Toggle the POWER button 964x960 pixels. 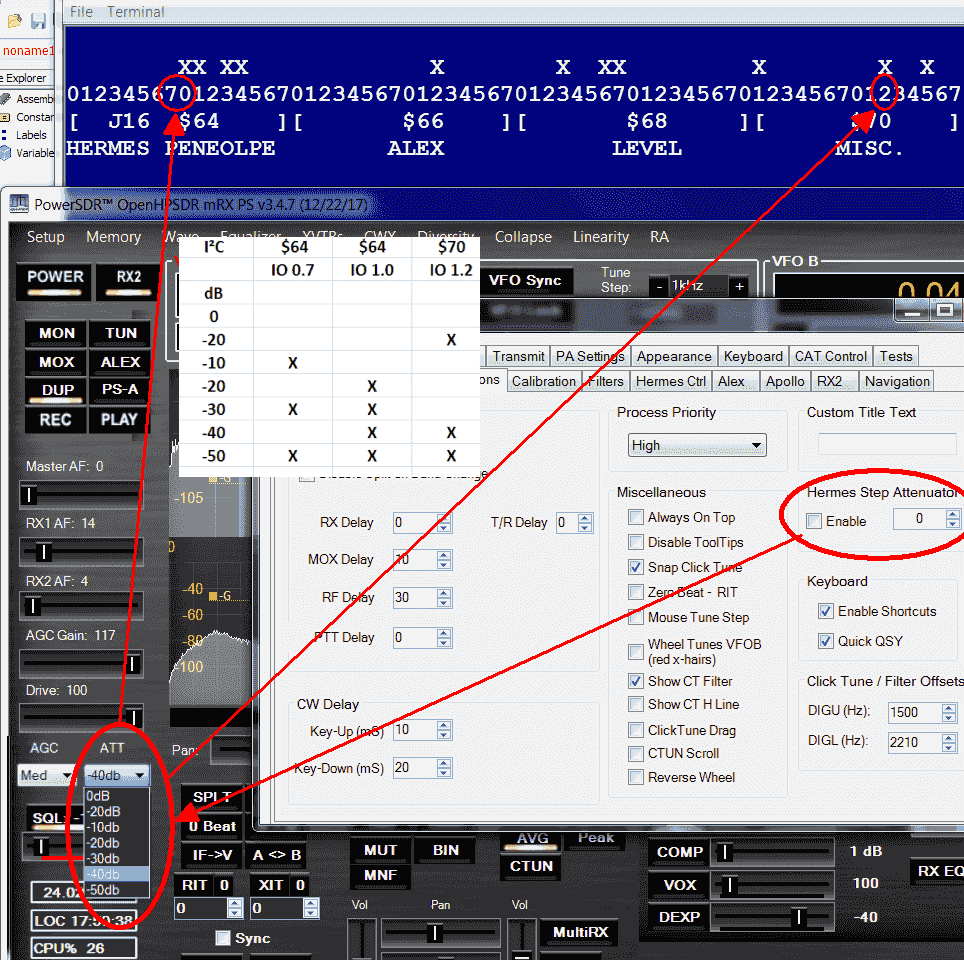click(55, 281)
